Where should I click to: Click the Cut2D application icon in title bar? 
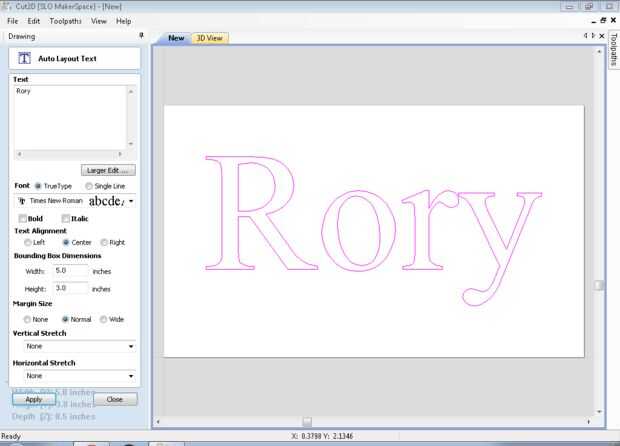click(6, 6)
